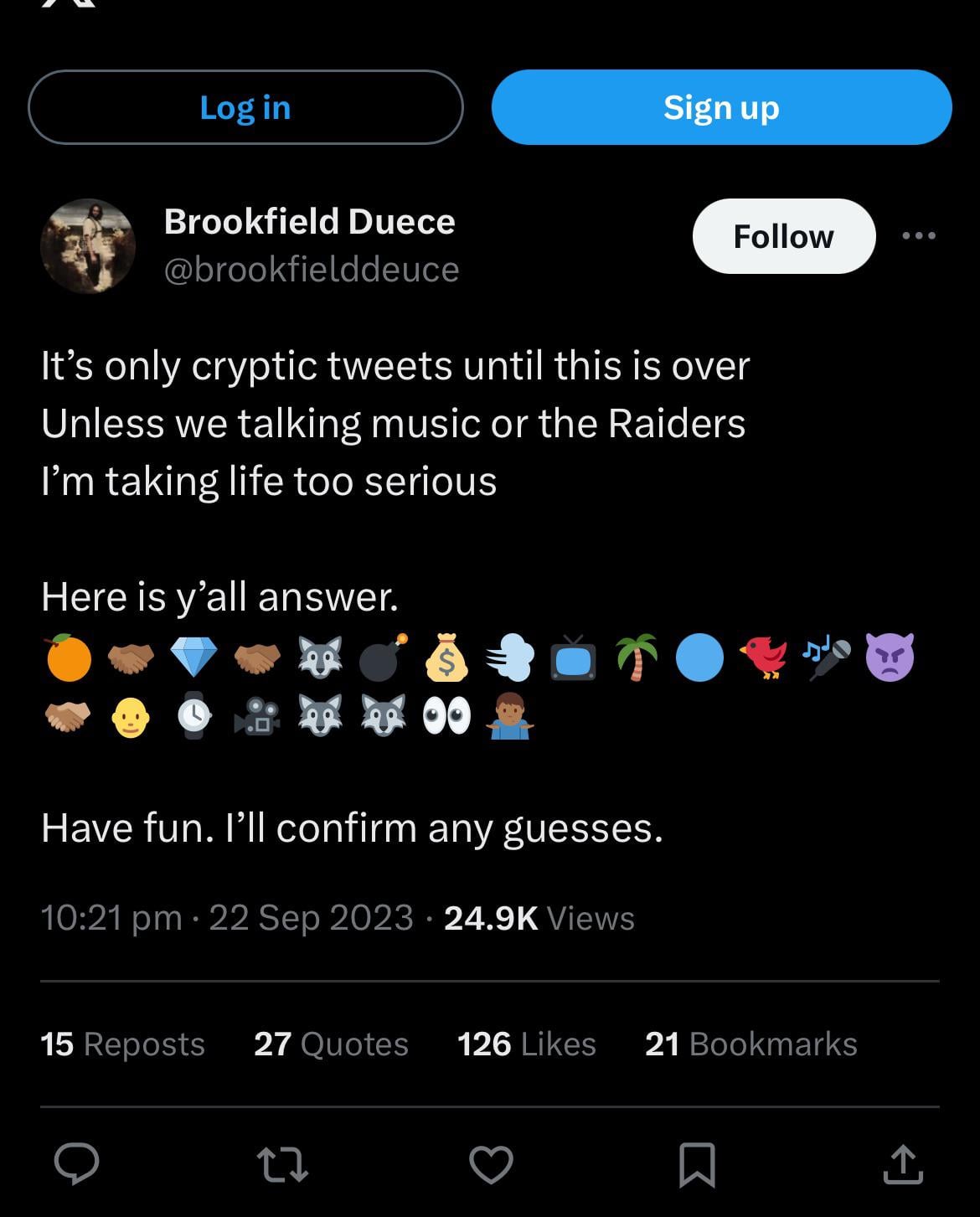Open the three-dot more options menu
Viewport: 980px width, 1217px height.
coord(919,236)
